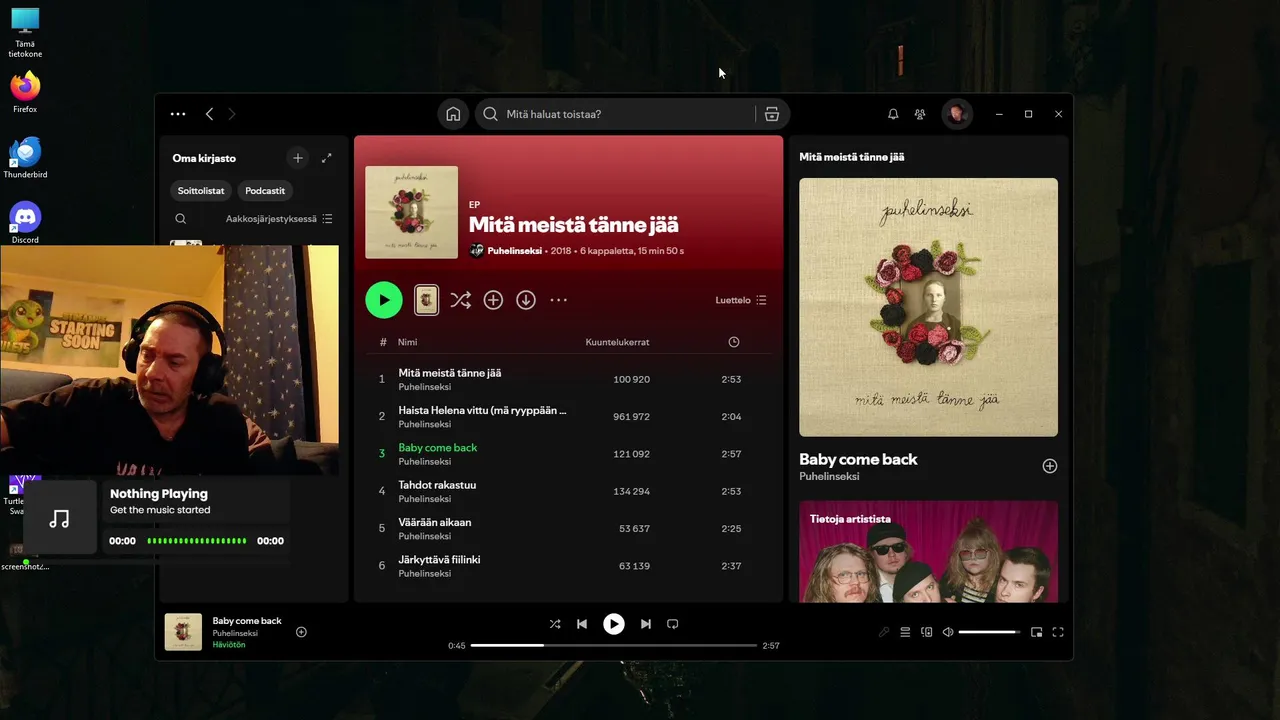This screenshot has height=720, width=1280.
Task: Open the user profile avatar
Action: click(x=957, y=114)
